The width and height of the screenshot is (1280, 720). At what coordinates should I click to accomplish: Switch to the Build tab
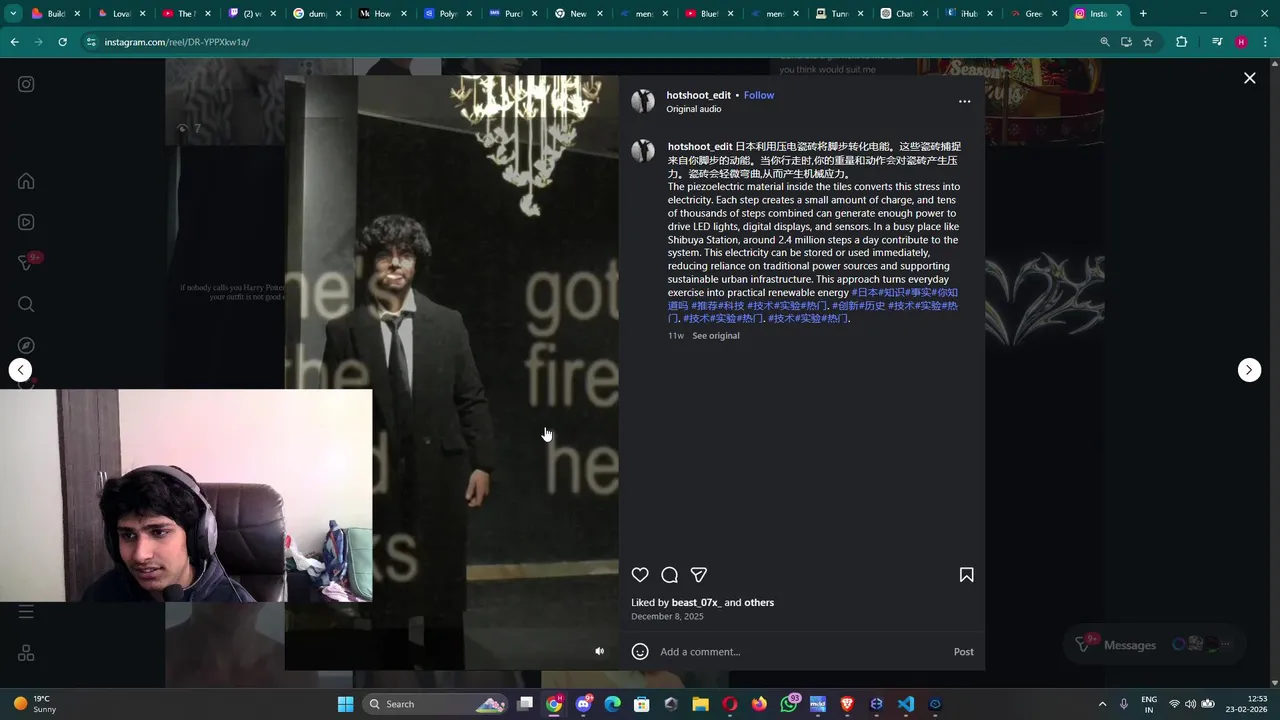55,14
